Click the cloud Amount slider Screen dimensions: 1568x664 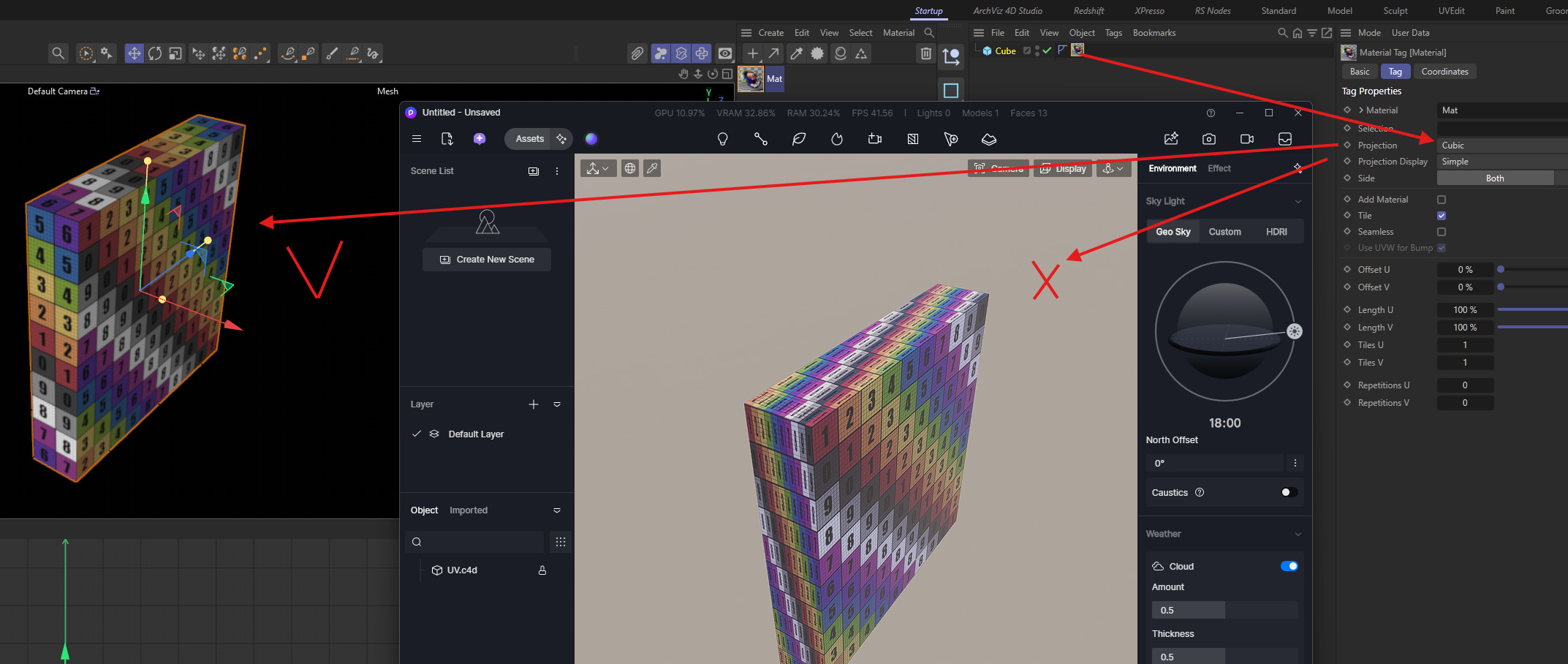tap(1224, 610)
